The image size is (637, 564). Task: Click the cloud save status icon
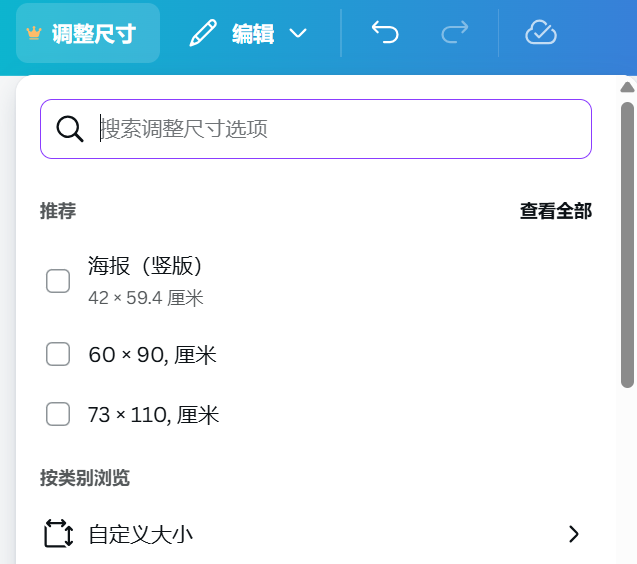[x=540, y=33]
